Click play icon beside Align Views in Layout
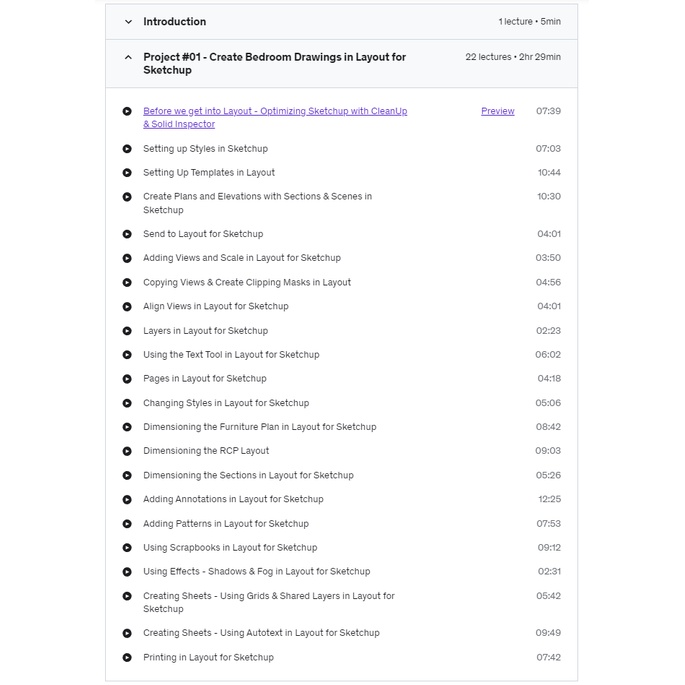Image resolution: width=685 pixels, height=685 pixels. pos(127,307)
